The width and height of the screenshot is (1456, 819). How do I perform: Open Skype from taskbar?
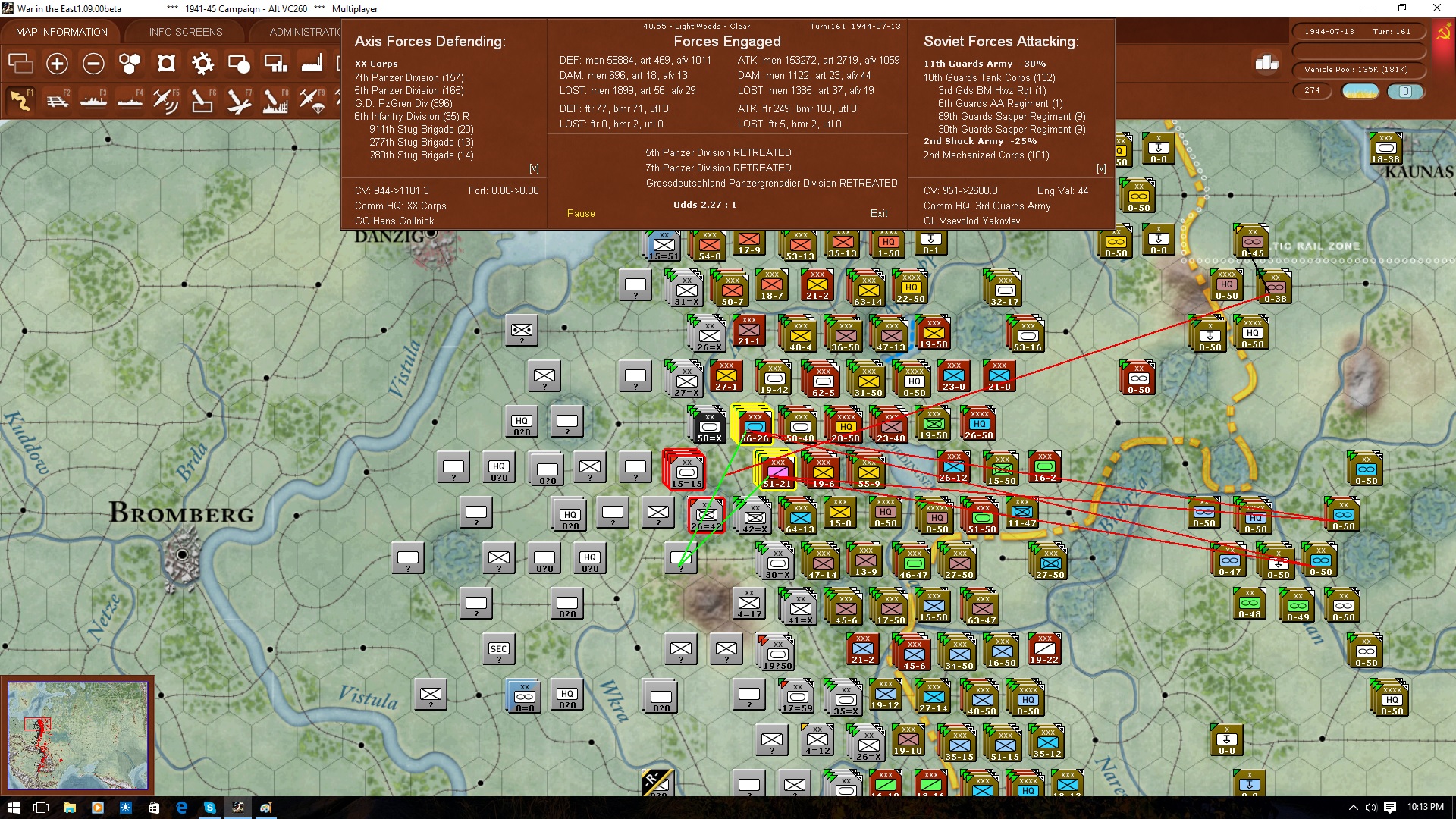[210, 808]
